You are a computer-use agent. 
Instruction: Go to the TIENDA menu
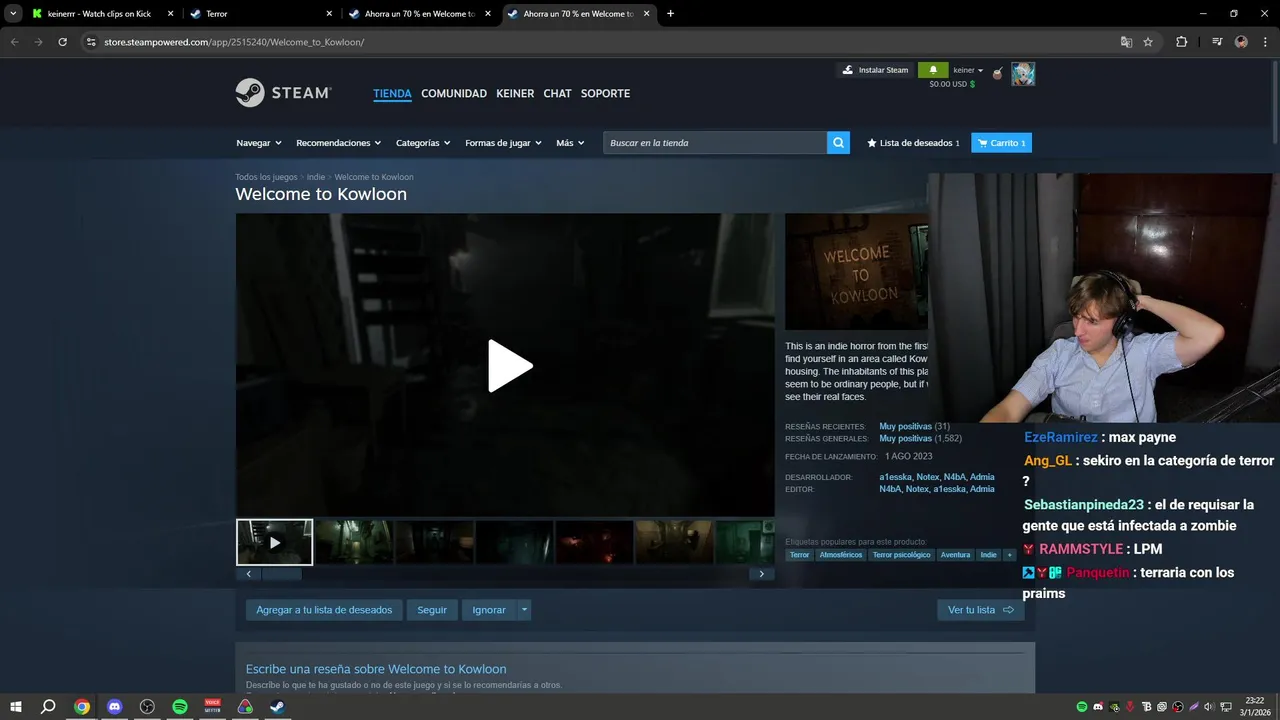pos(392,93)
